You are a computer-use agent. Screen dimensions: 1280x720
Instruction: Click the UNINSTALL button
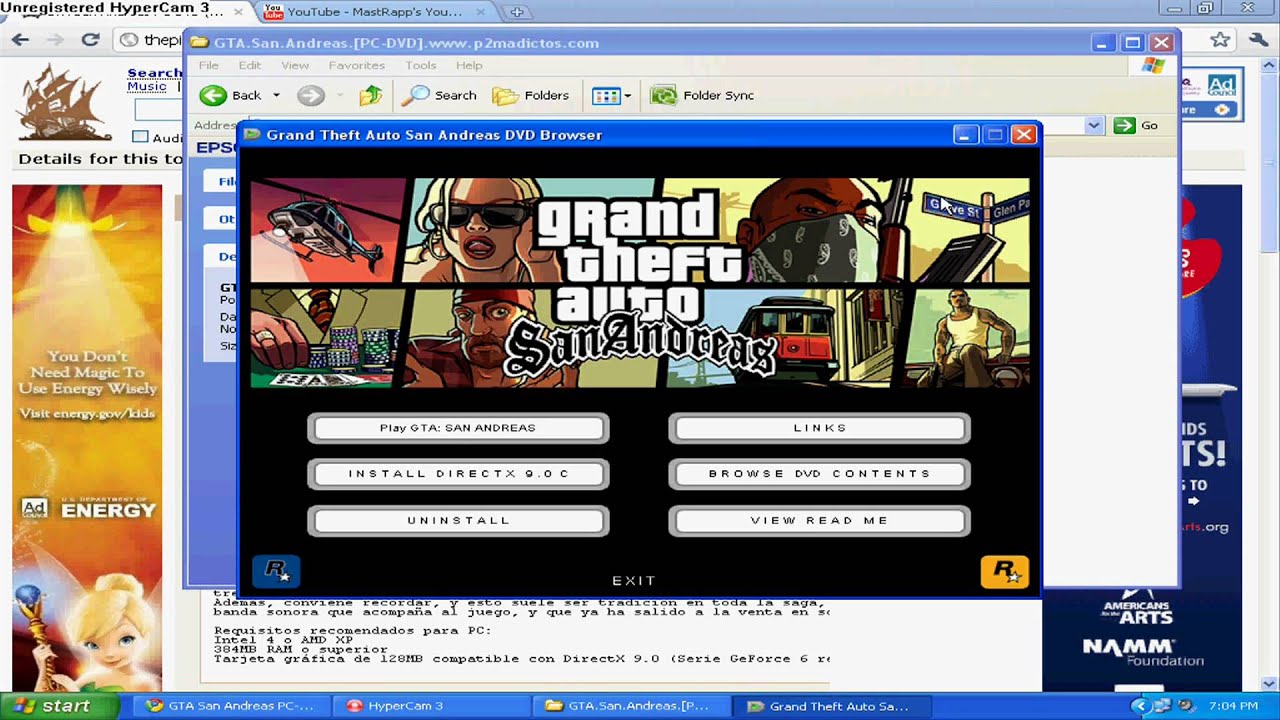click(x=458, y=521)
